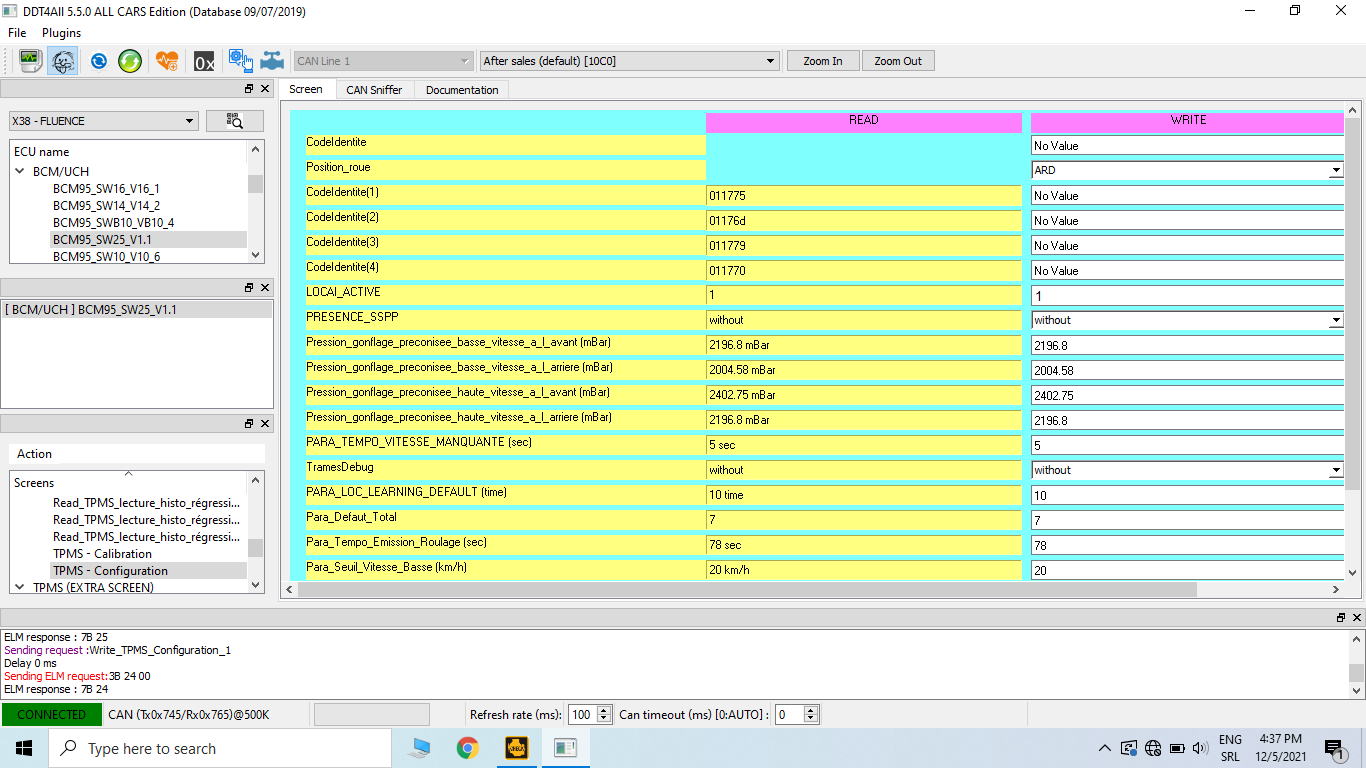Viewport: 1366px width, 768px height.
Task: Increase the Refresh rate stepper
Action: click(604, 710)
